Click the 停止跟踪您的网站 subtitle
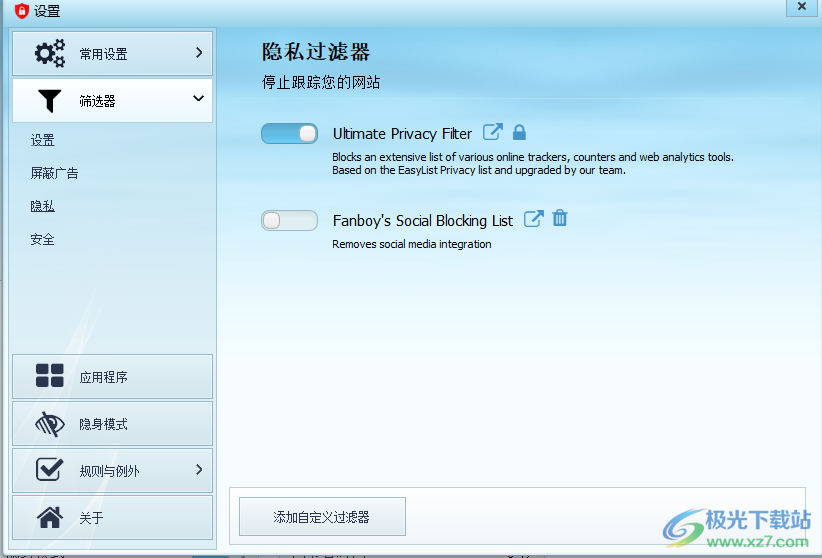 click(x=321, y=82)
